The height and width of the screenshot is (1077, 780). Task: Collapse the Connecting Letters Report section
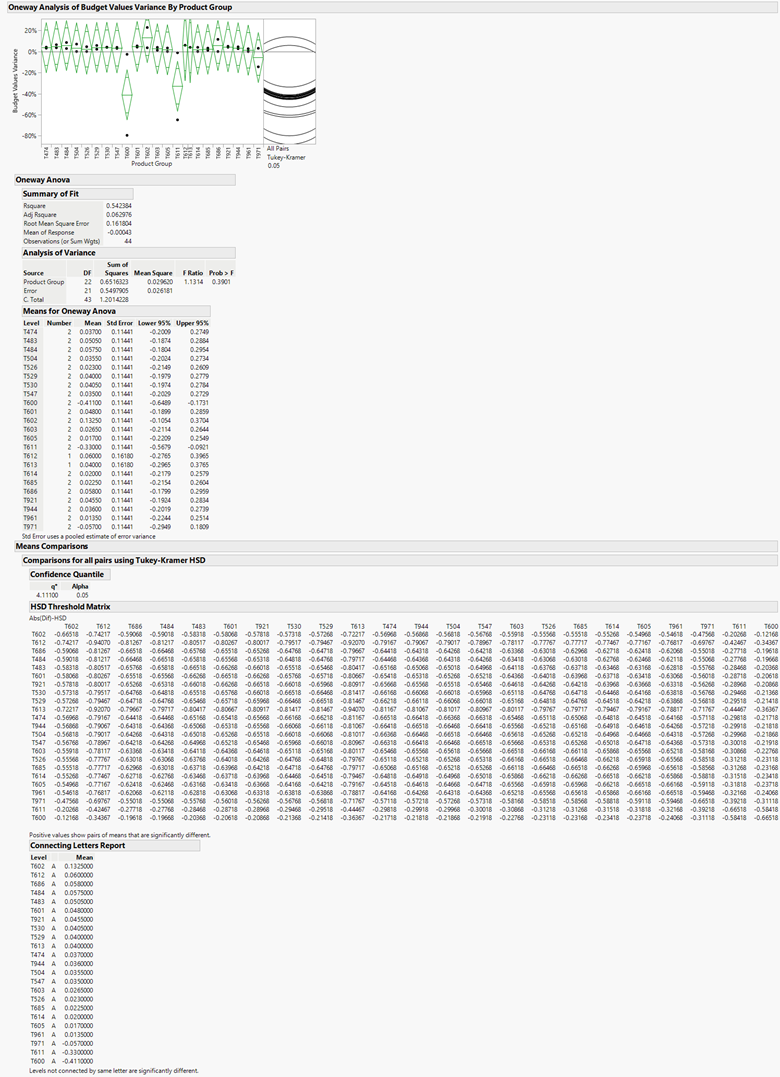tap(78, 846)
